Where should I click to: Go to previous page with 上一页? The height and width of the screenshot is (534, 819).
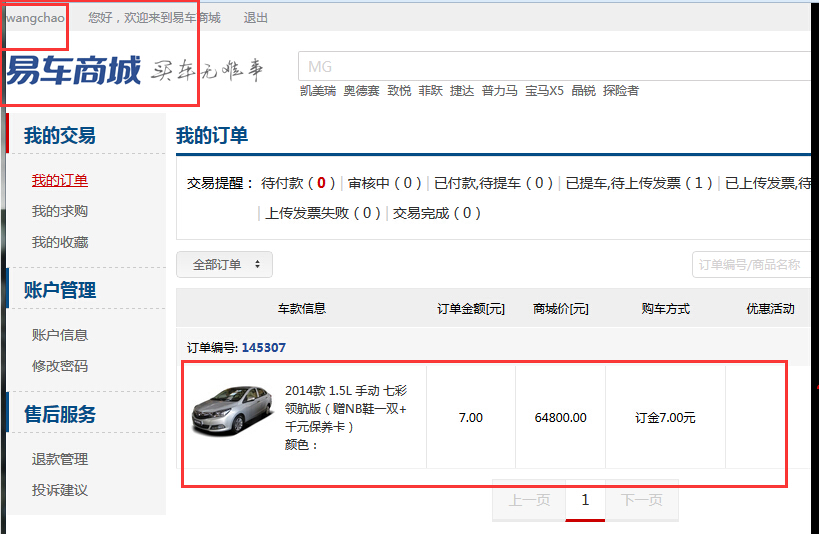pos(529,500)
